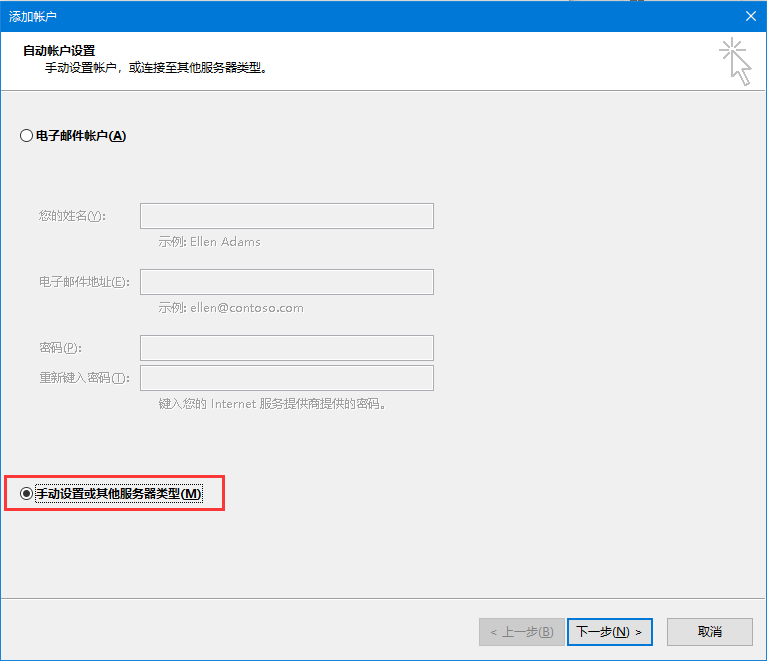Click the ellen@contoso.com example text
This screenshot has width=767, height=661.
[x=231, y=308]
